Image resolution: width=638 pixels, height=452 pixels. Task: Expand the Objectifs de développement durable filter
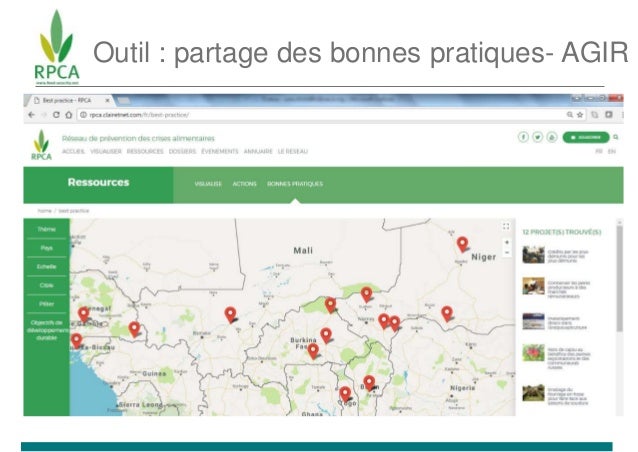(x=46, y=330)
